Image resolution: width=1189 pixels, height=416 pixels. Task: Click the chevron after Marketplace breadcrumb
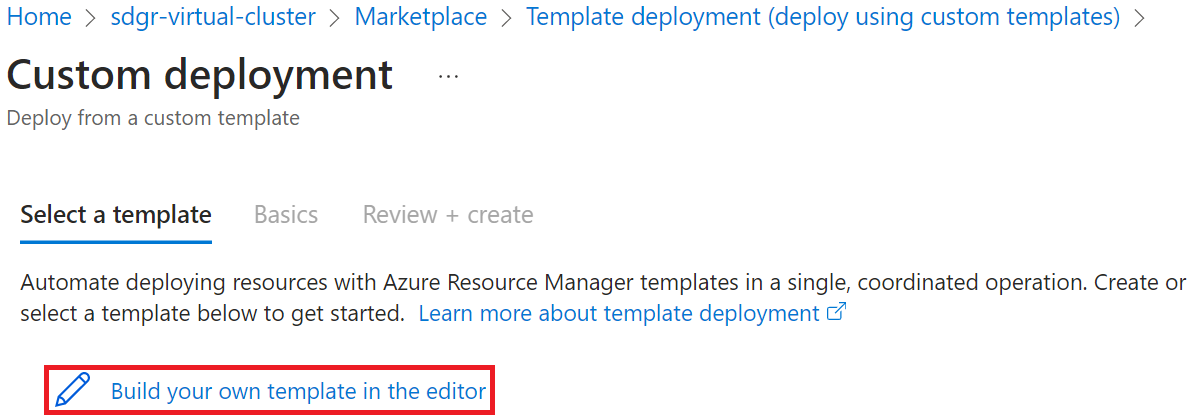pyautogui.click(x=507, y=17)
